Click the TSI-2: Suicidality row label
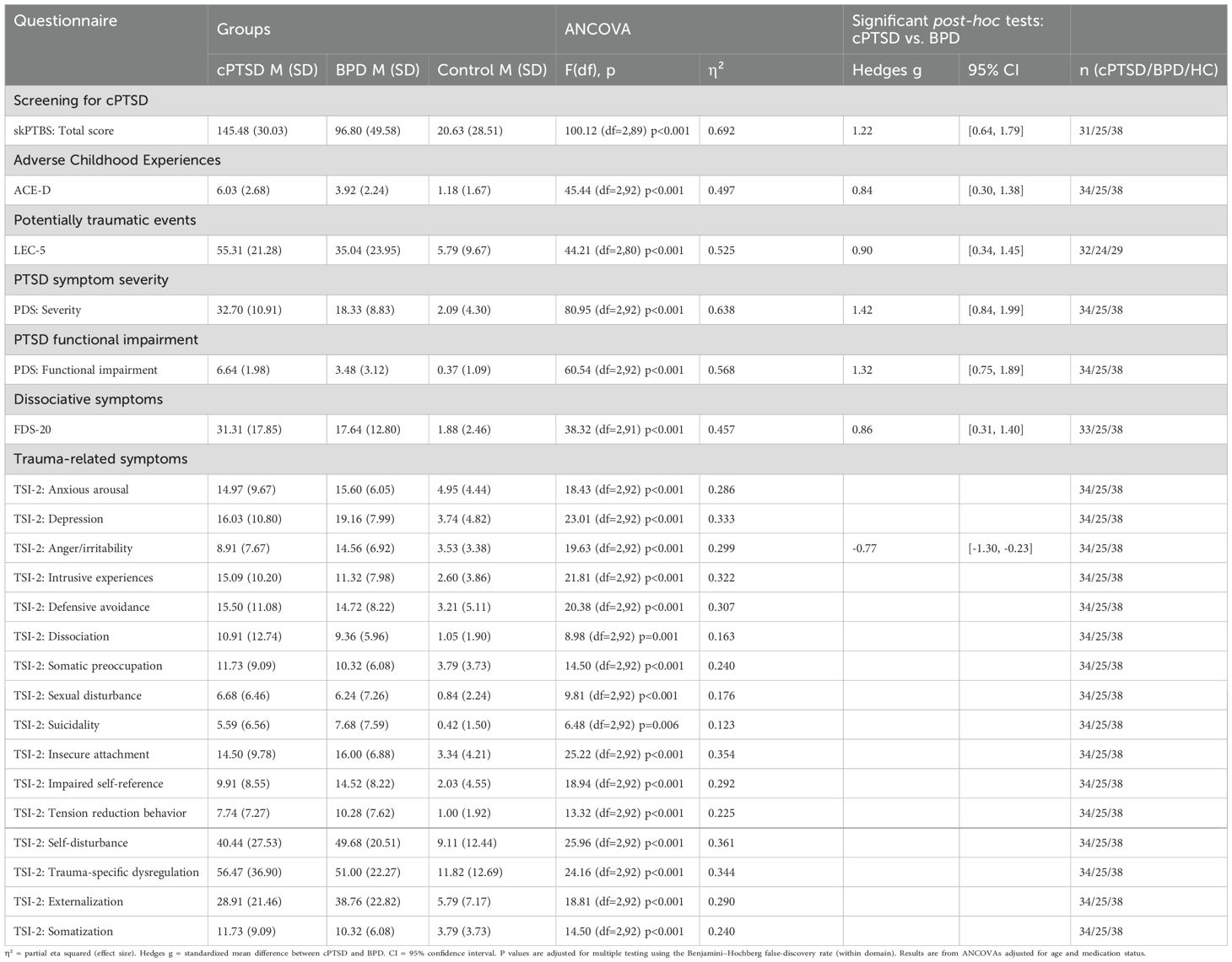 point(57,725)
